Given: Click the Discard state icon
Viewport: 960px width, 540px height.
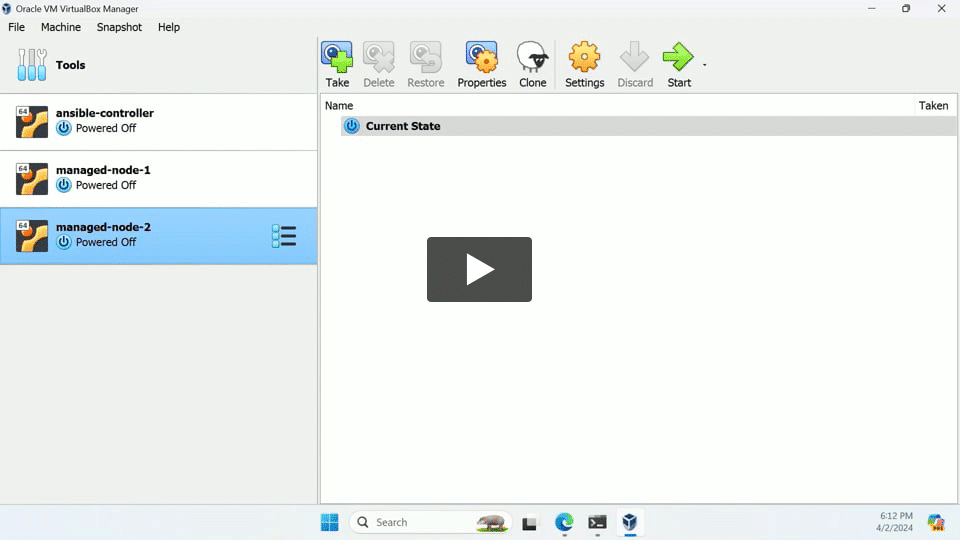Looking at the screenshot, I should (x=635, y=58).
